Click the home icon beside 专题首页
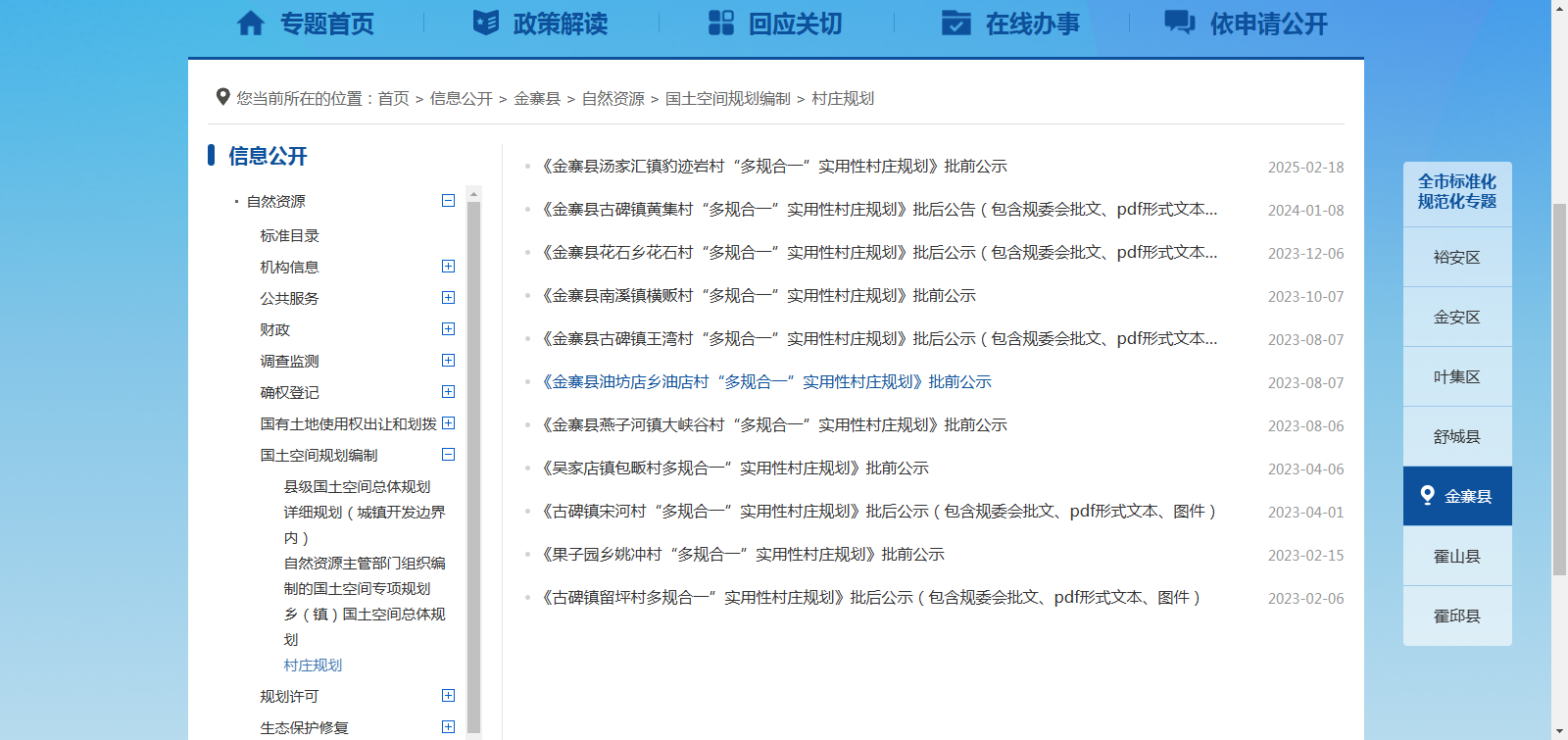 [251, 23]
